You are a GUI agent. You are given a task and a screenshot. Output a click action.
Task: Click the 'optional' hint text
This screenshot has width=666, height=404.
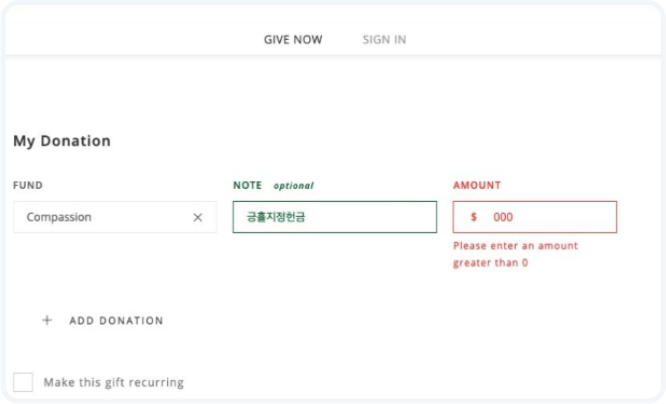point(293,186)
